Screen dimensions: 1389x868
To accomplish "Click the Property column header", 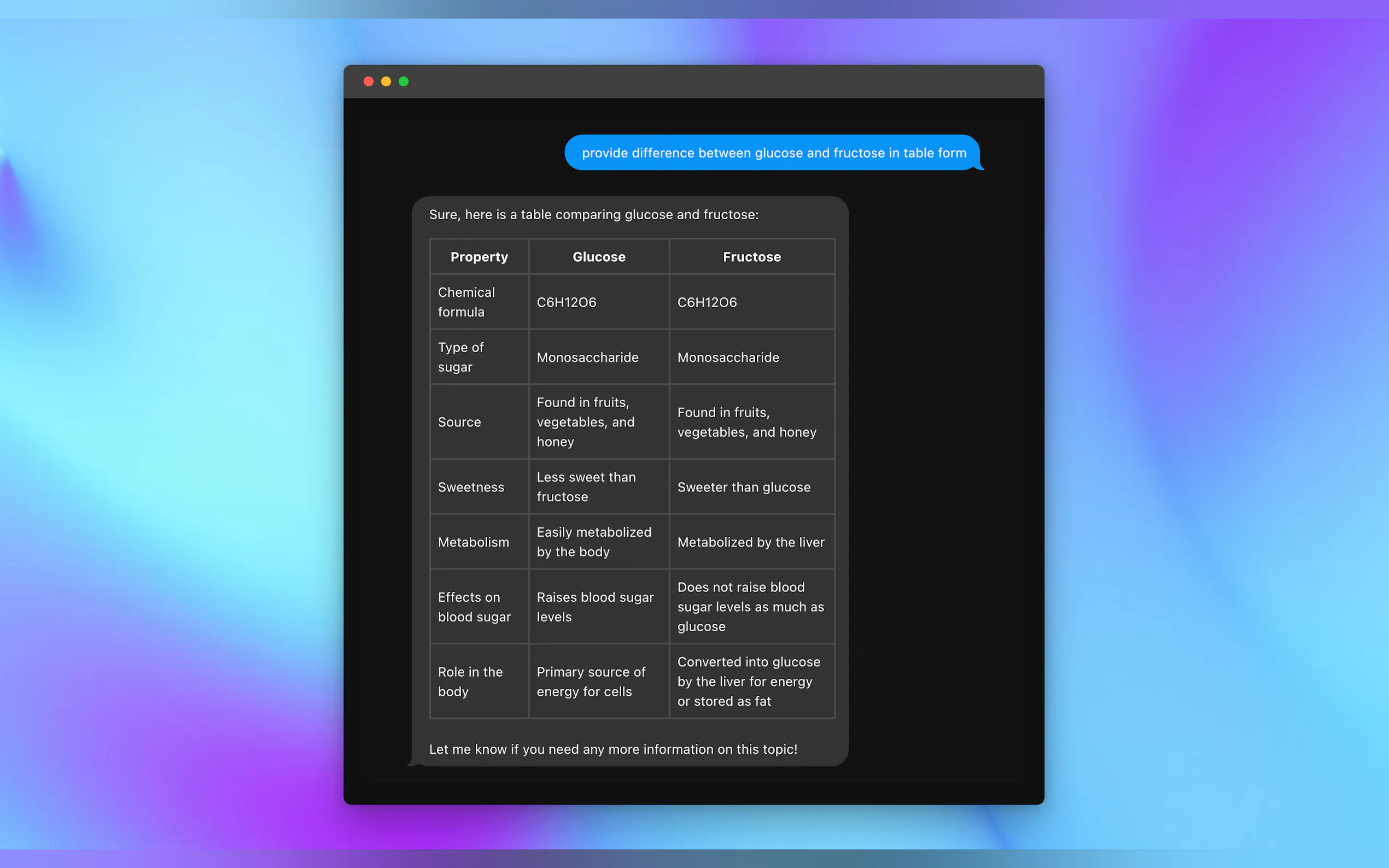I will [x=479, y=256].
